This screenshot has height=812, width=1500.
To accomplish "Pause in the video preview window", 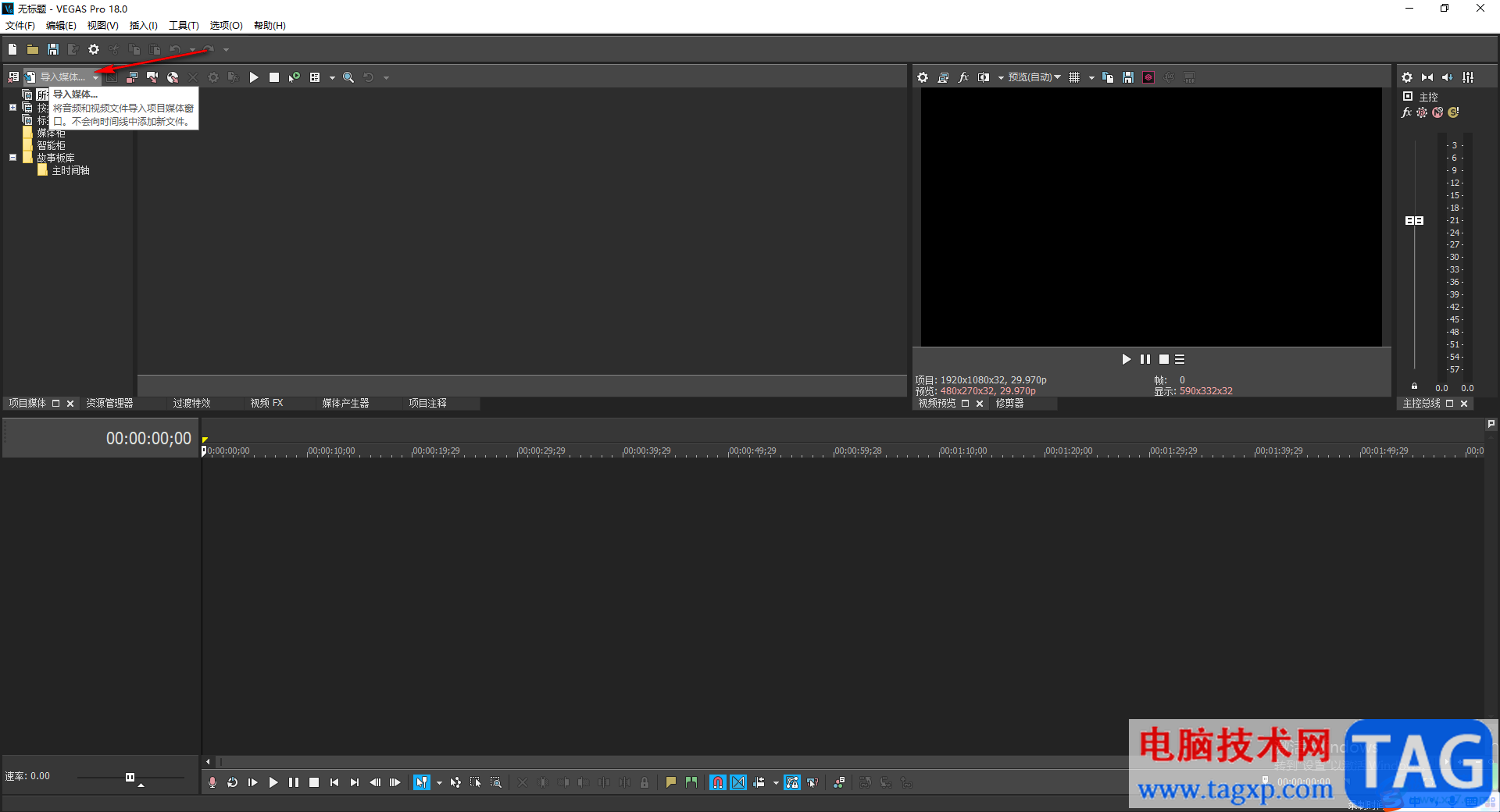I will tap(1145, 359).
